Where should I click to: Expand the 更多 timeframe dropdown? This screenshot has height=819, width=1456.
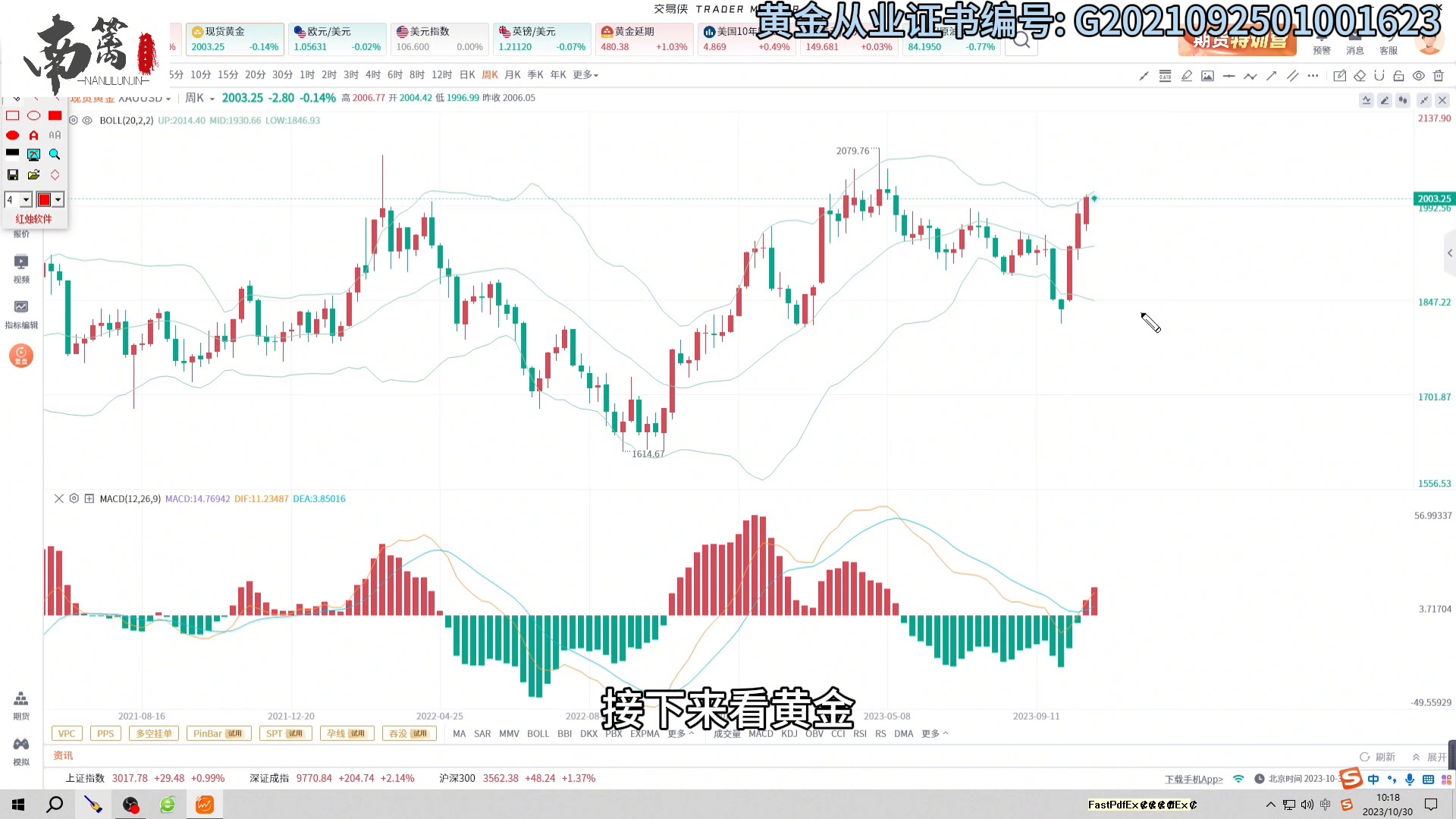click(585, 75)
